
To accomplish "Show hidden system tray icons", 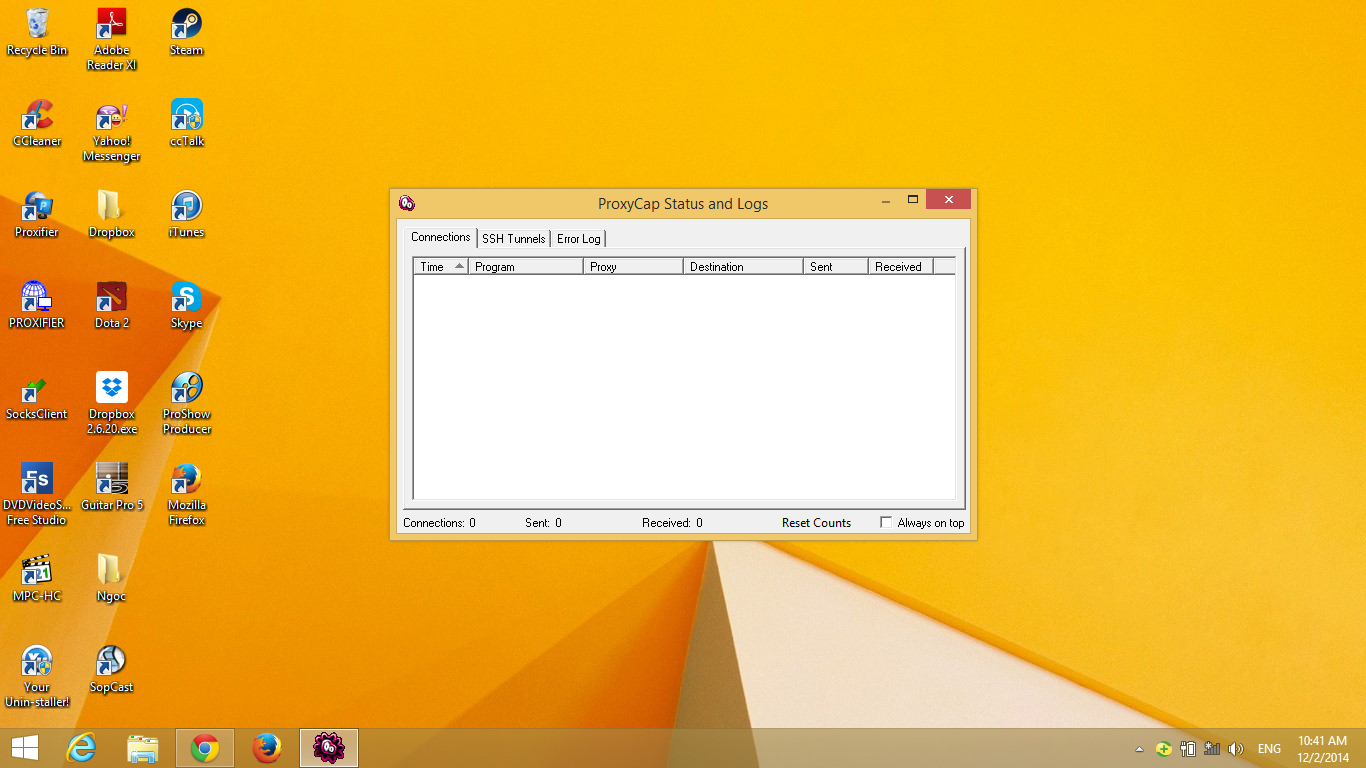I will 1139,749.
